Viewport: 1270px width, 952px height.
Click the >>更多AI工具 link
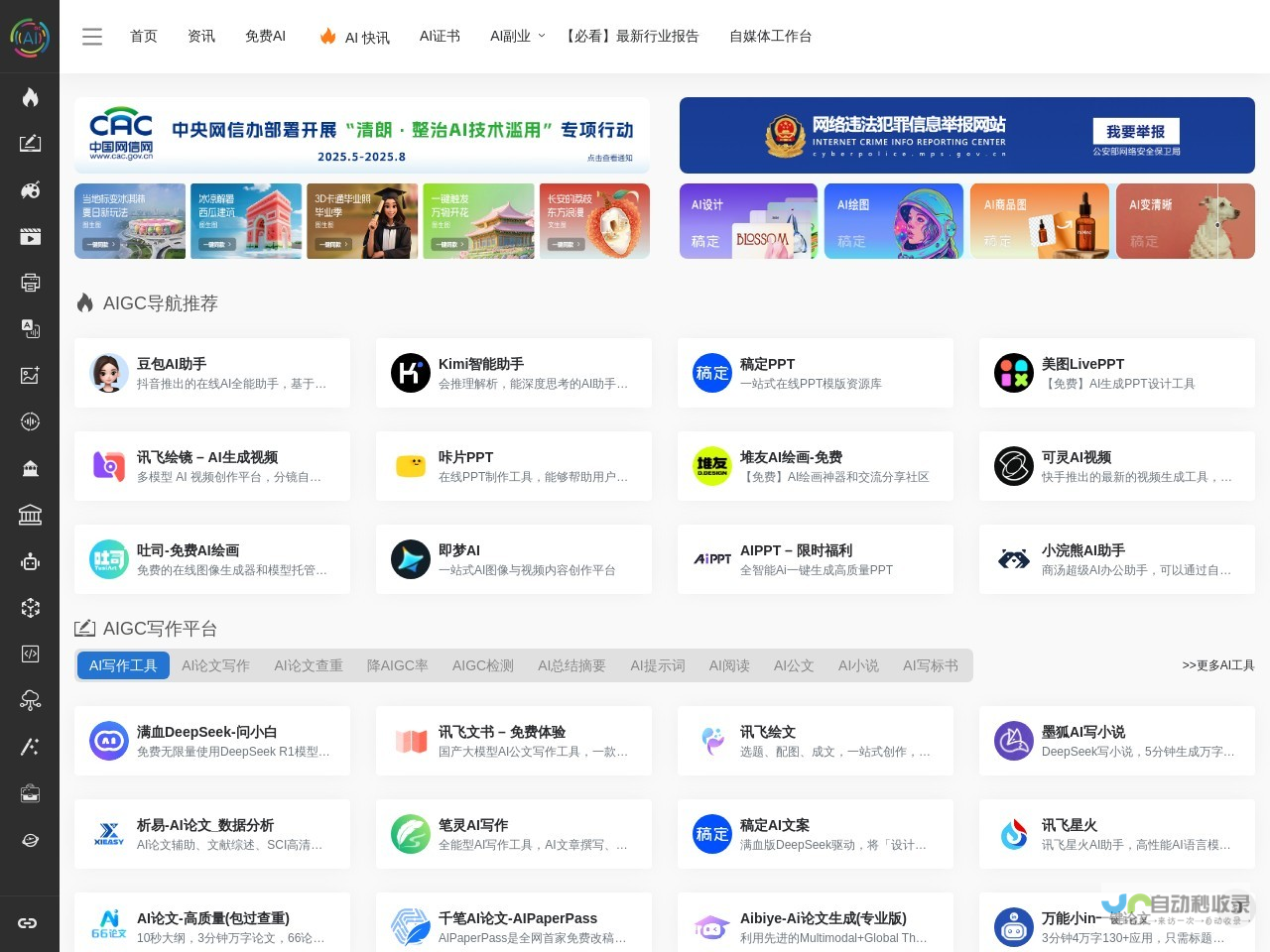(x=1218, y=665)
